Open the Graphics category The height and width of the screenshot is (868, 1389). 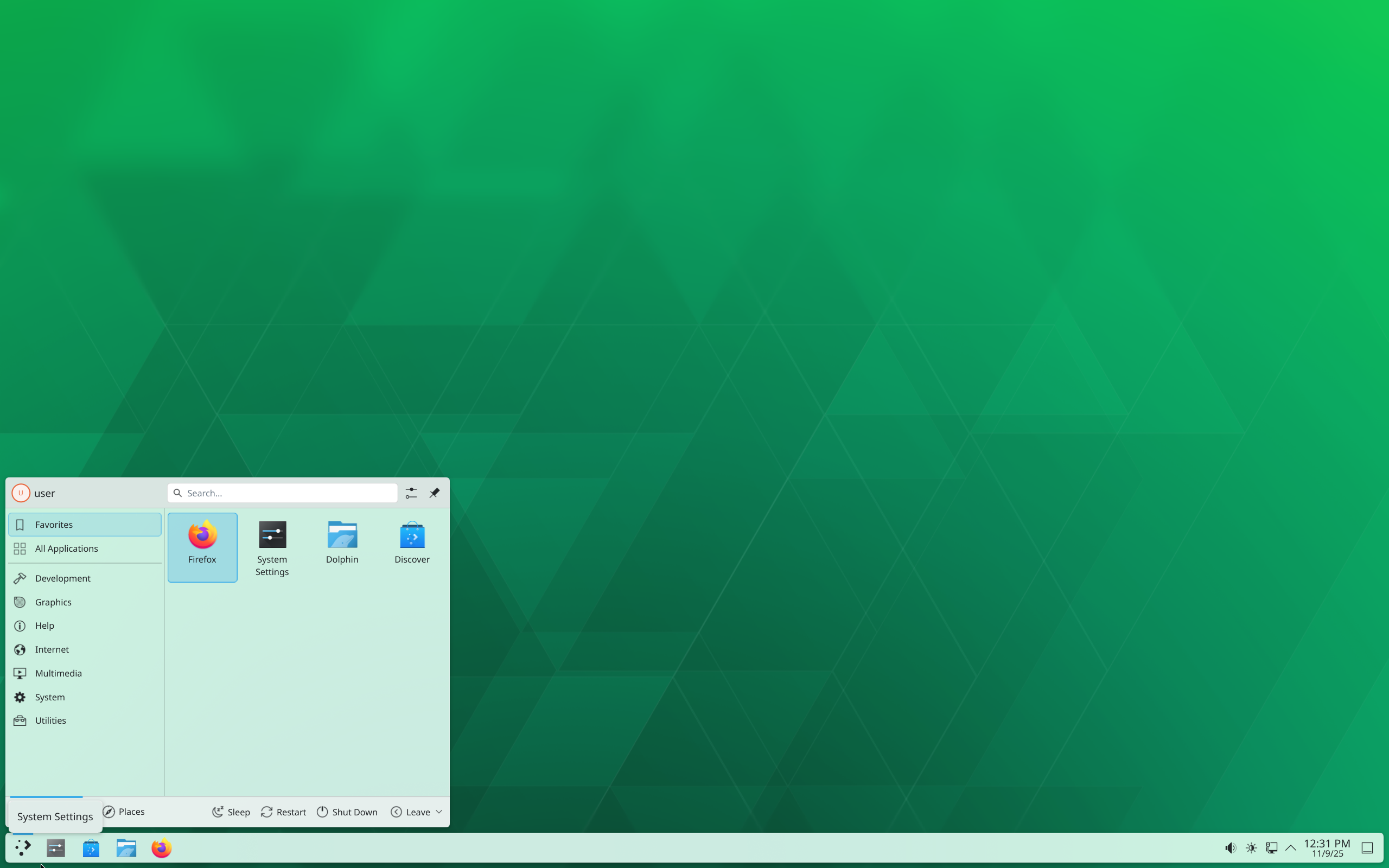click(x=85, y=602)
